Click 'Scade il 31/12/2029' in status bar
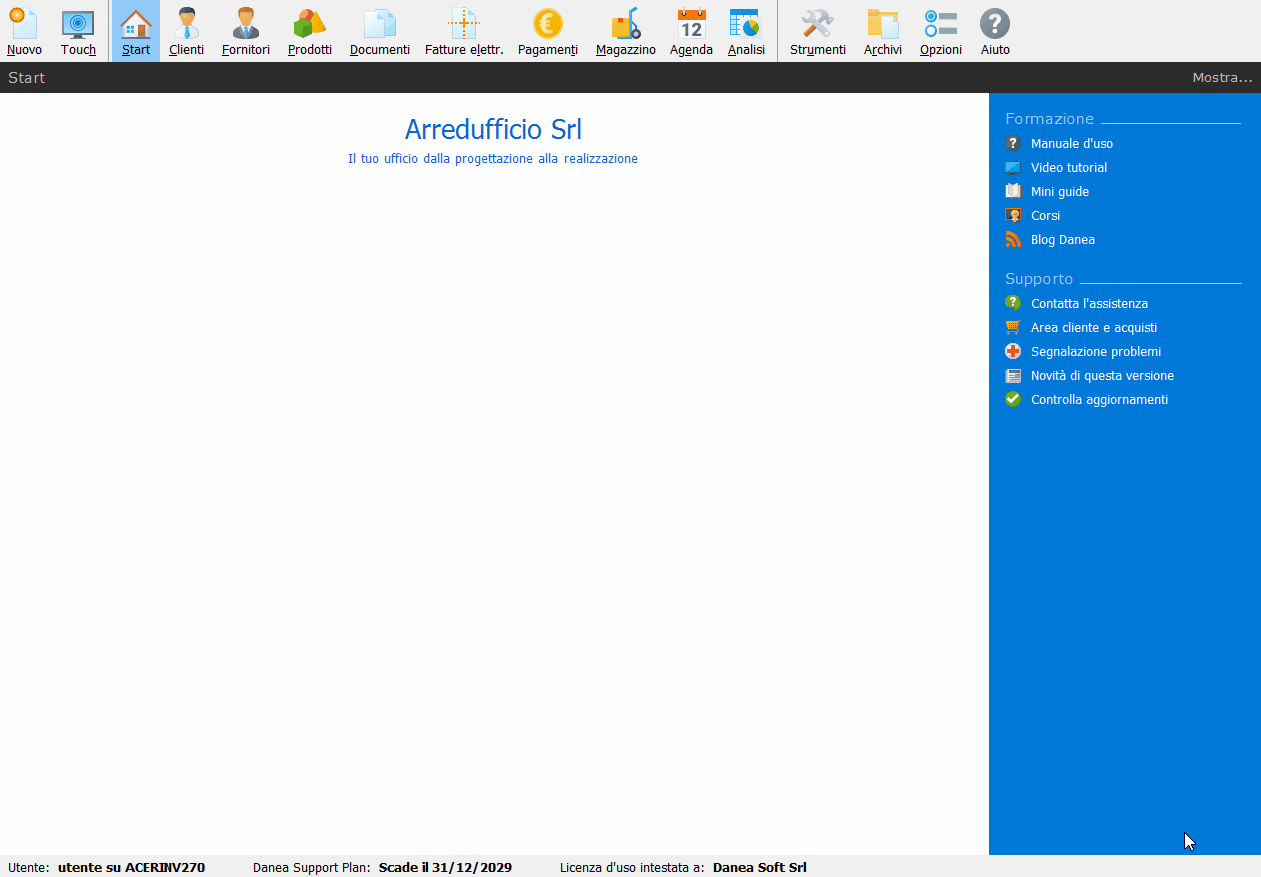 [445, 867]
